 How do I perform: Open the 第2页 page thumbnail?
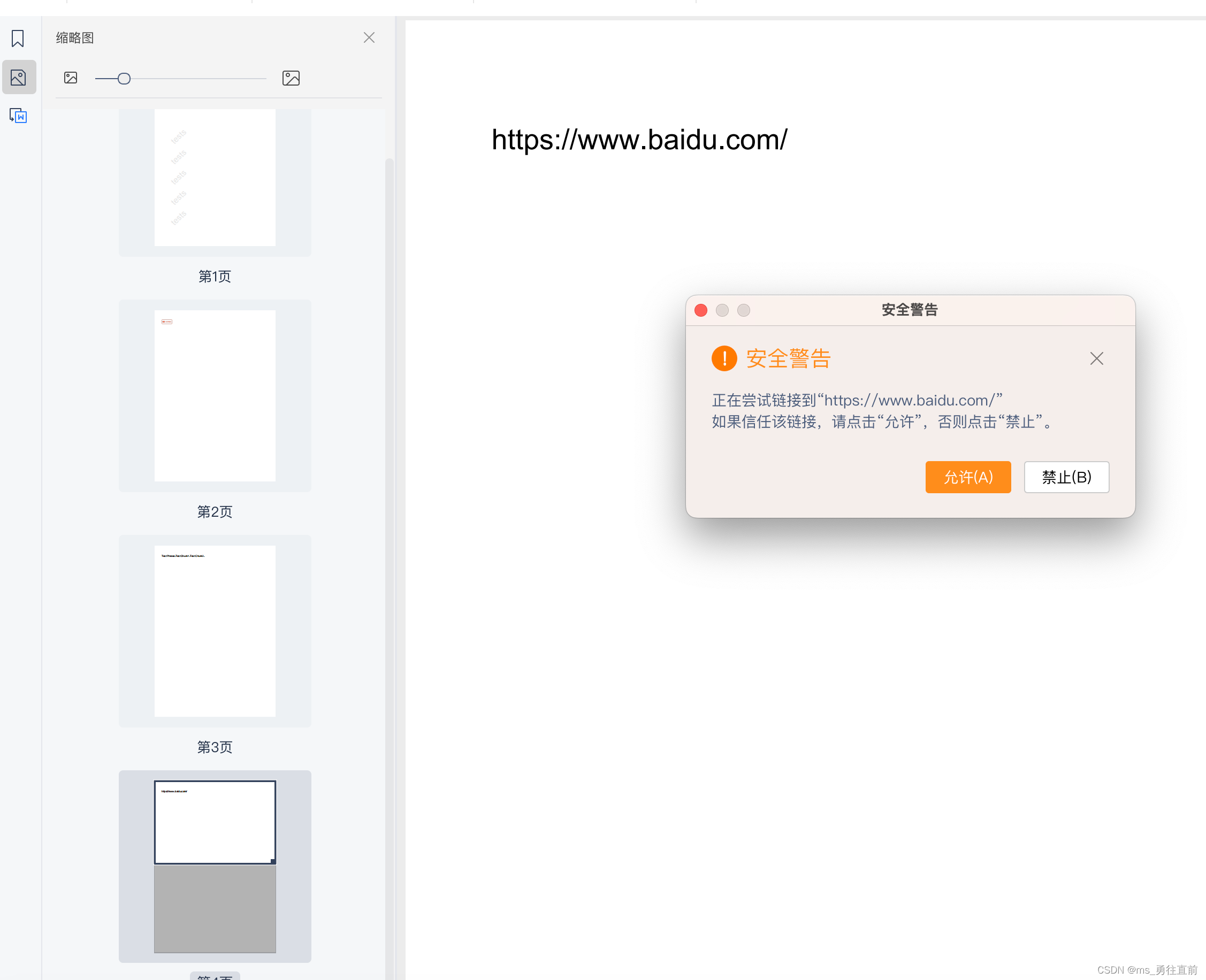click(215, 395)
